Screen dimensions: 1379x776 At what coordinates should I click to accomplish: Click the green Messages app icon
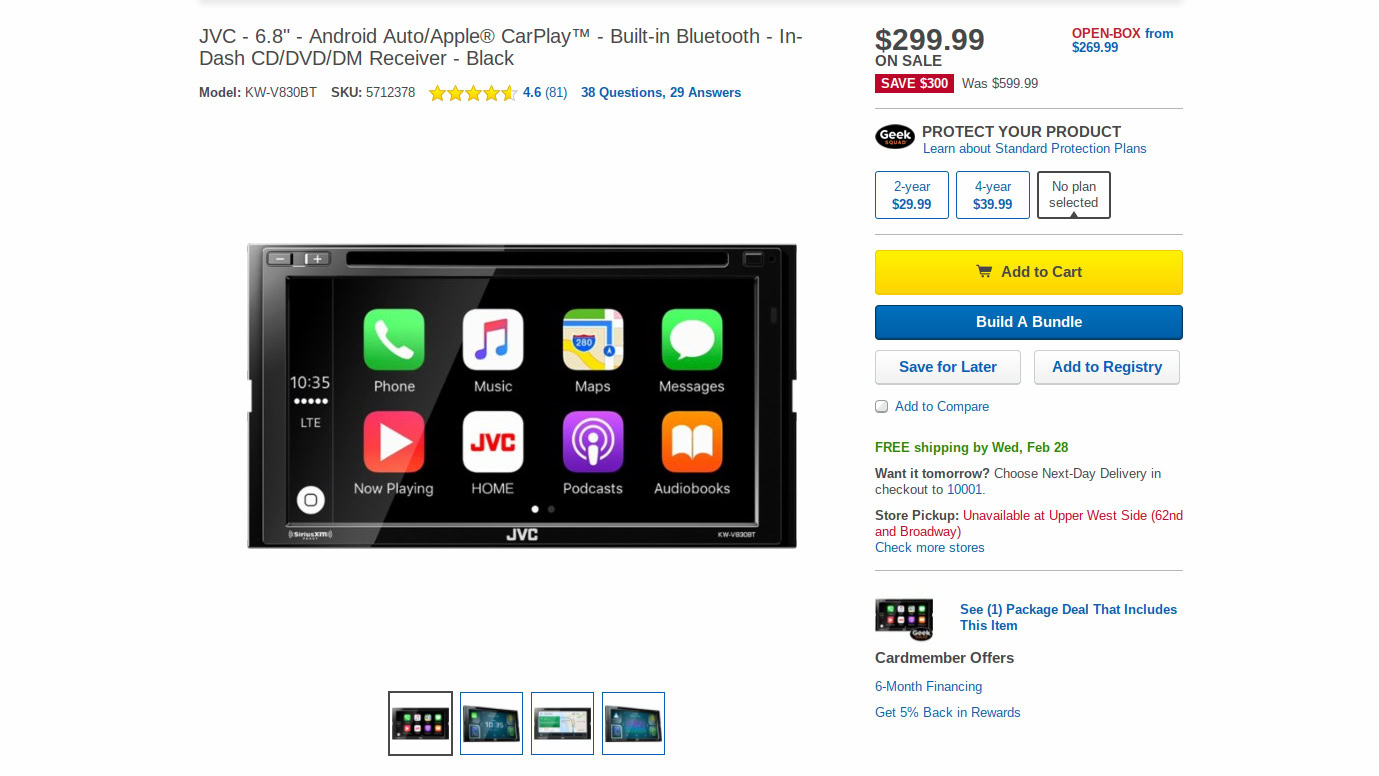[692, 340]
